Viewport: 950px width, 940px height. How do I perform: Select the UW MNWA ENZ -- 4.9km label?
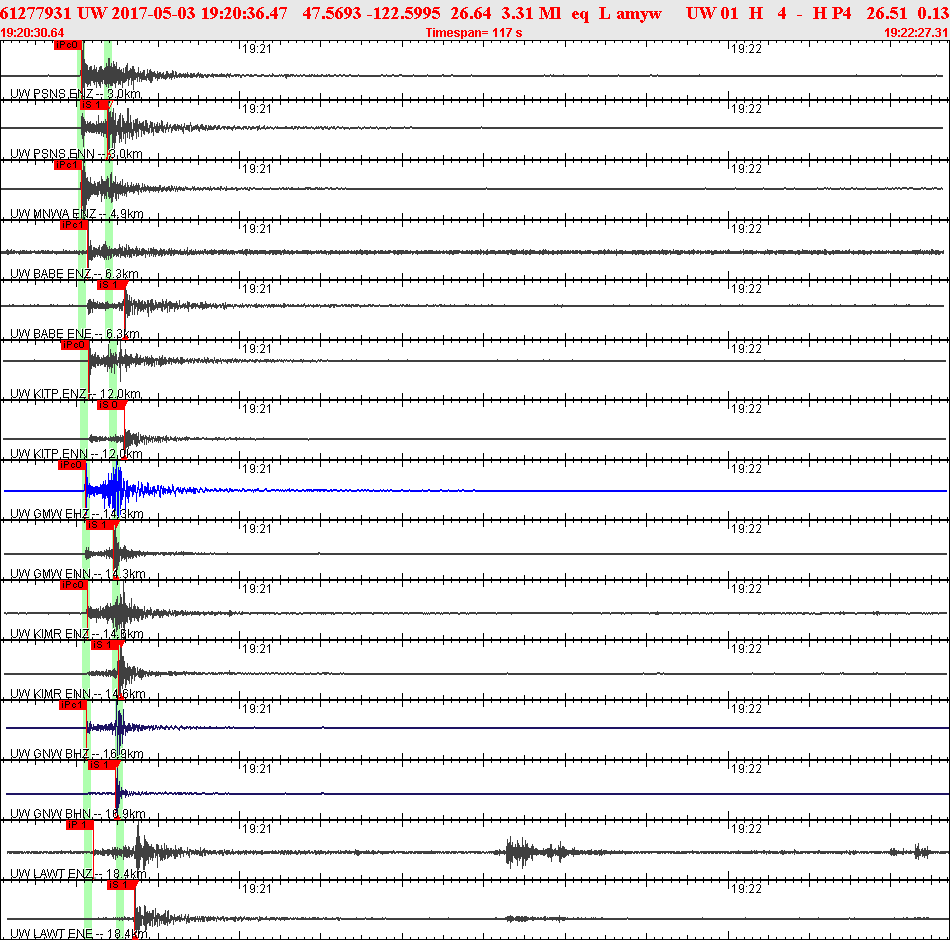(77, 214)
